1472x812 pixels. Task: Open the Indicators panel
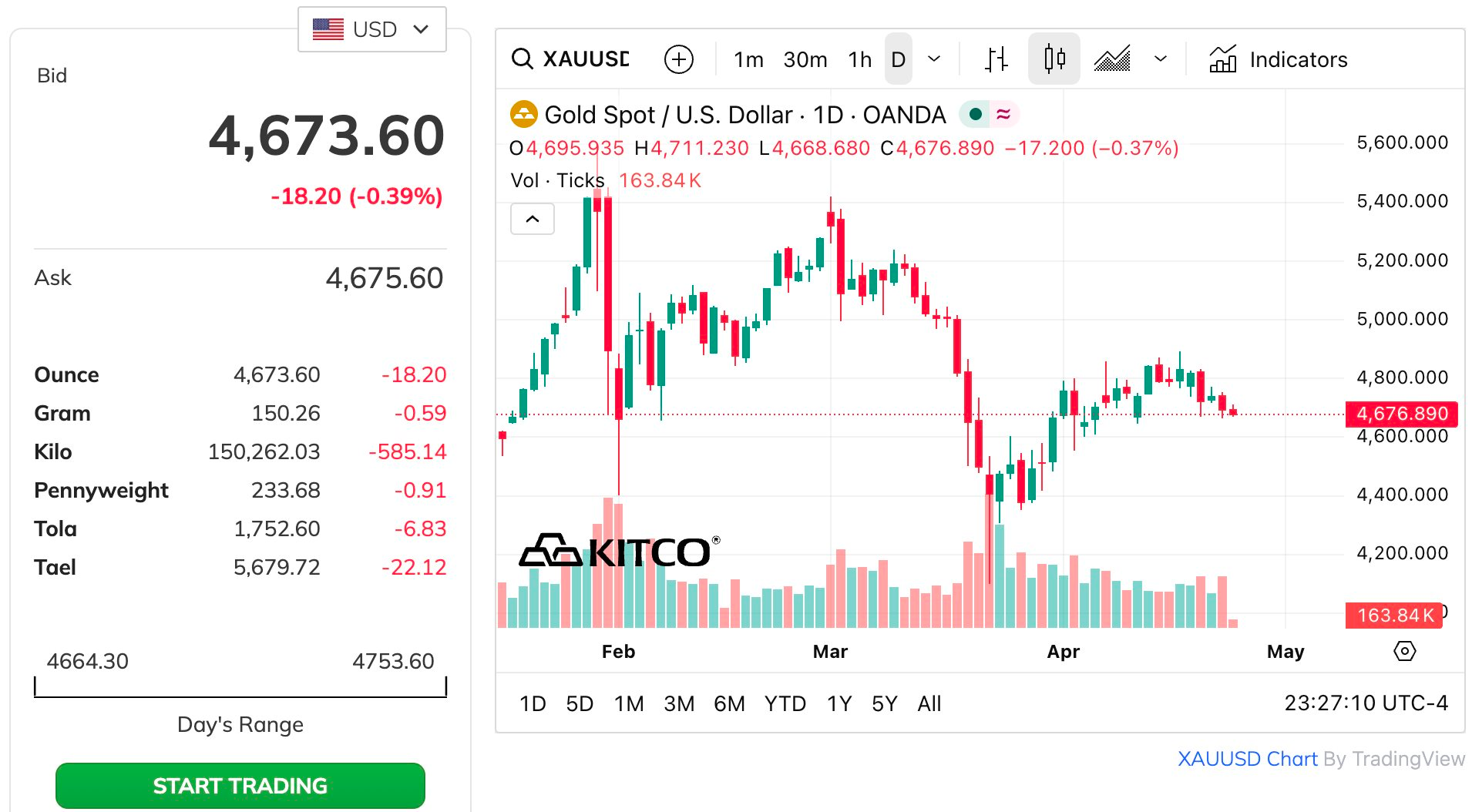(1279, 59)
